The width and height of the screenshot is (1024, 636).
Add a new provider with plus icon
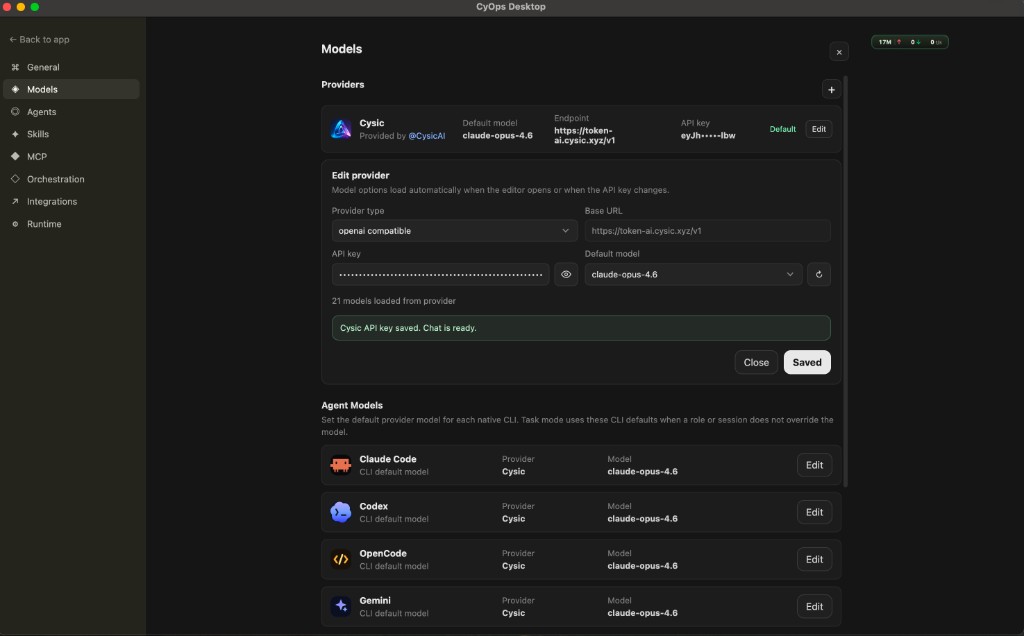[x=831, y=89]
